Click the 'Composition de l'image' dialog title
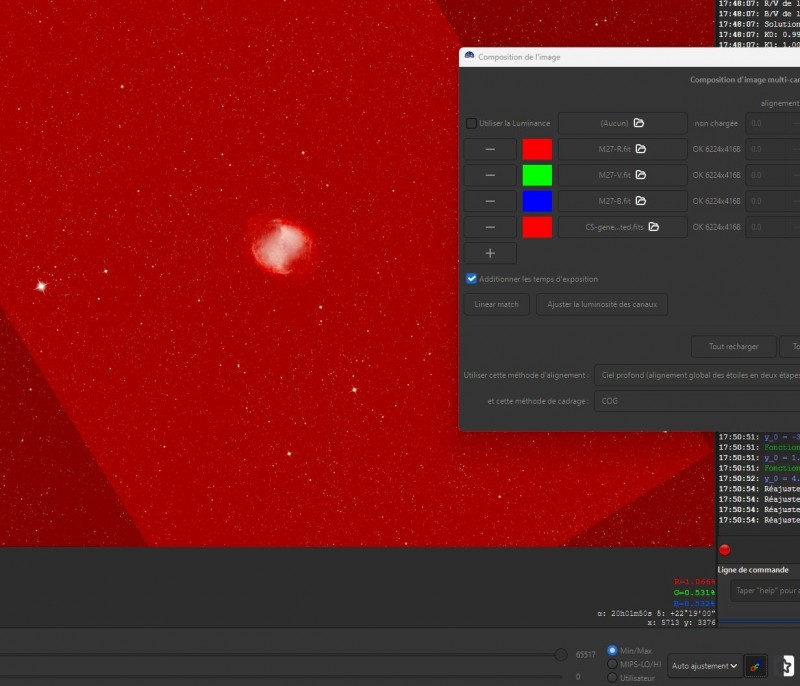 pos(519,57)
